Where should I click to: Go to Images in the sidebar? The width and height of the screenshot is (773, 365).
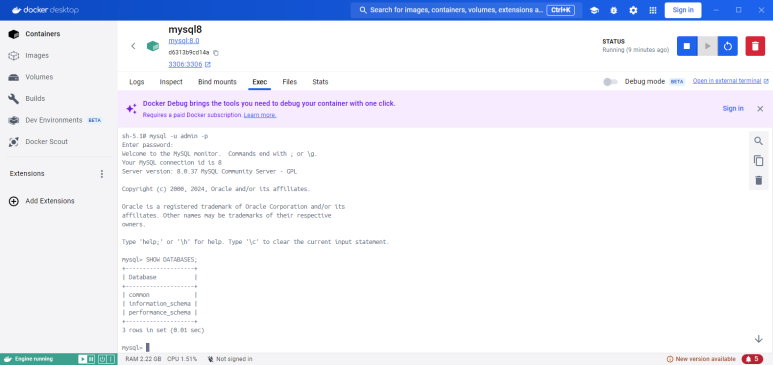59,56
